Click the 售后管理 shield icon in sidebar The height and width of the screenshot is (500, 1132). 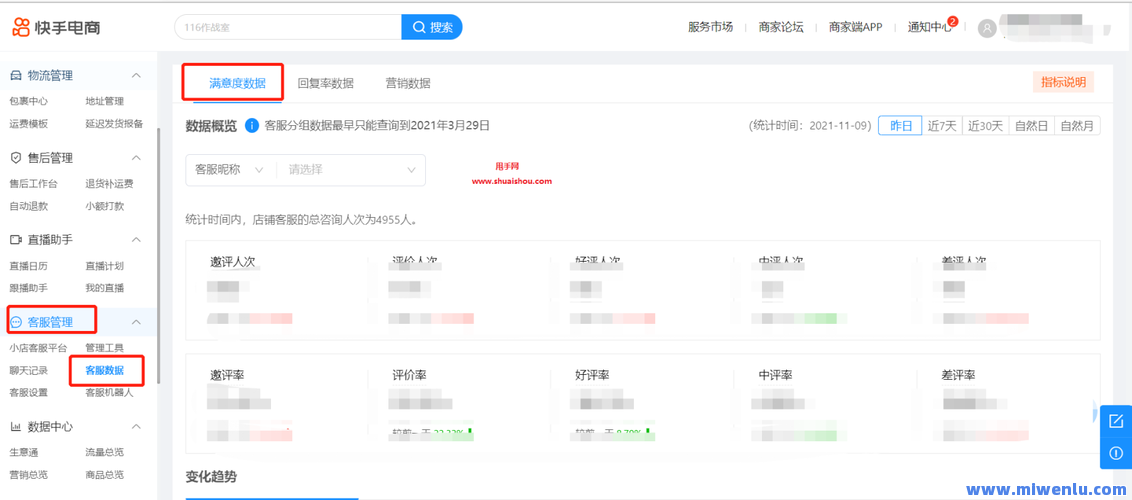pyautogui.click(x=16, y=158)
